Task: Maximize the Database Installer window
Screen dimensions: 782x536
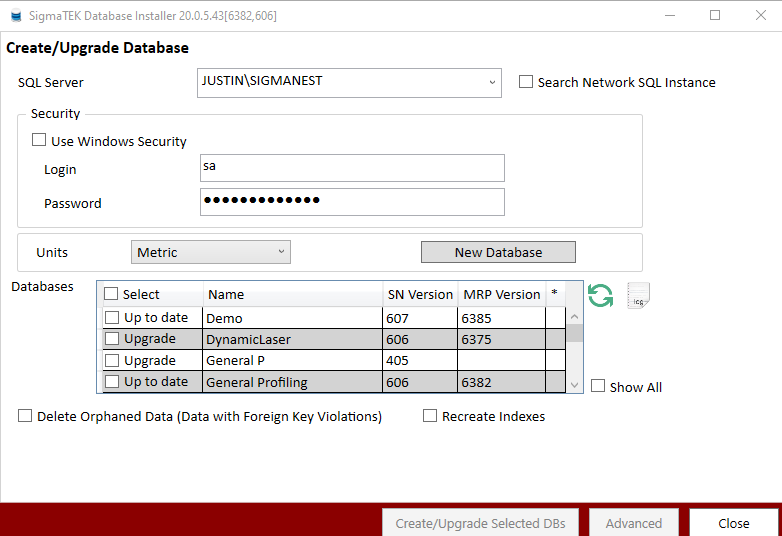Action: [715, 15]
